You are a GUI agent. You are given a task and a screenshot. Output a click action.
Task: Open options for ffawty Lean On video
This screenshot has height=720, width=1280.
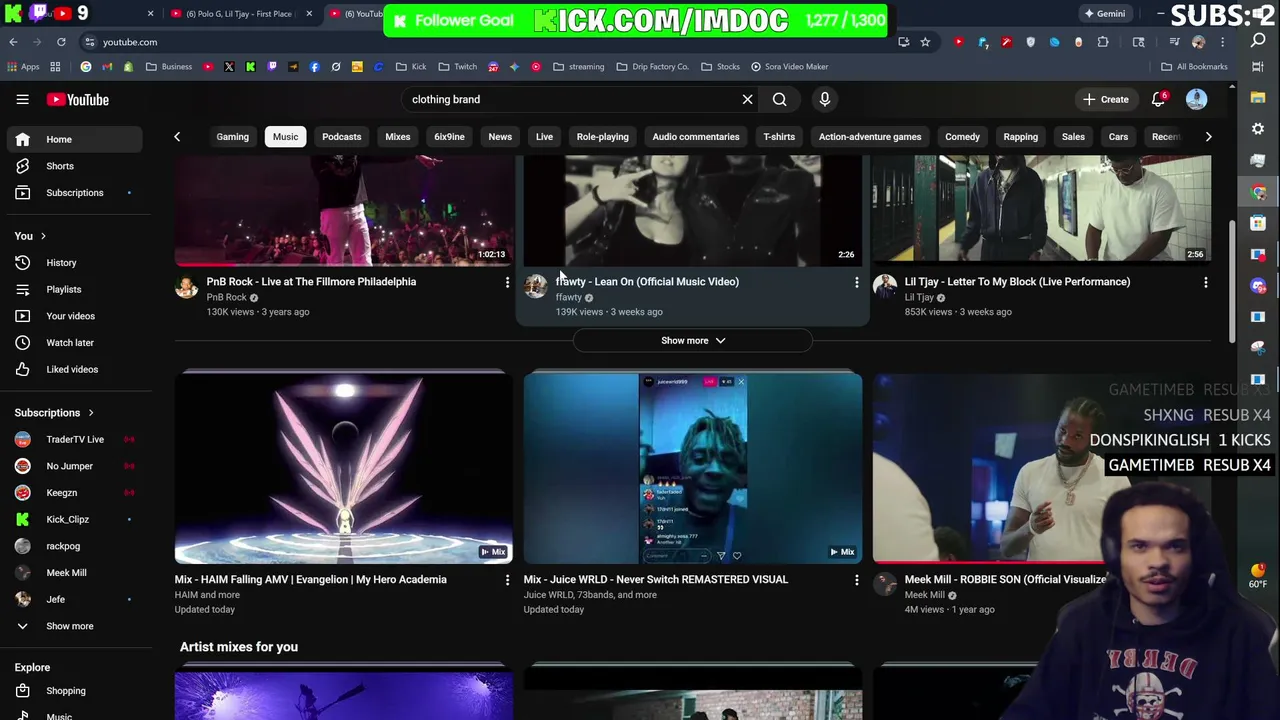coord(856,283)
